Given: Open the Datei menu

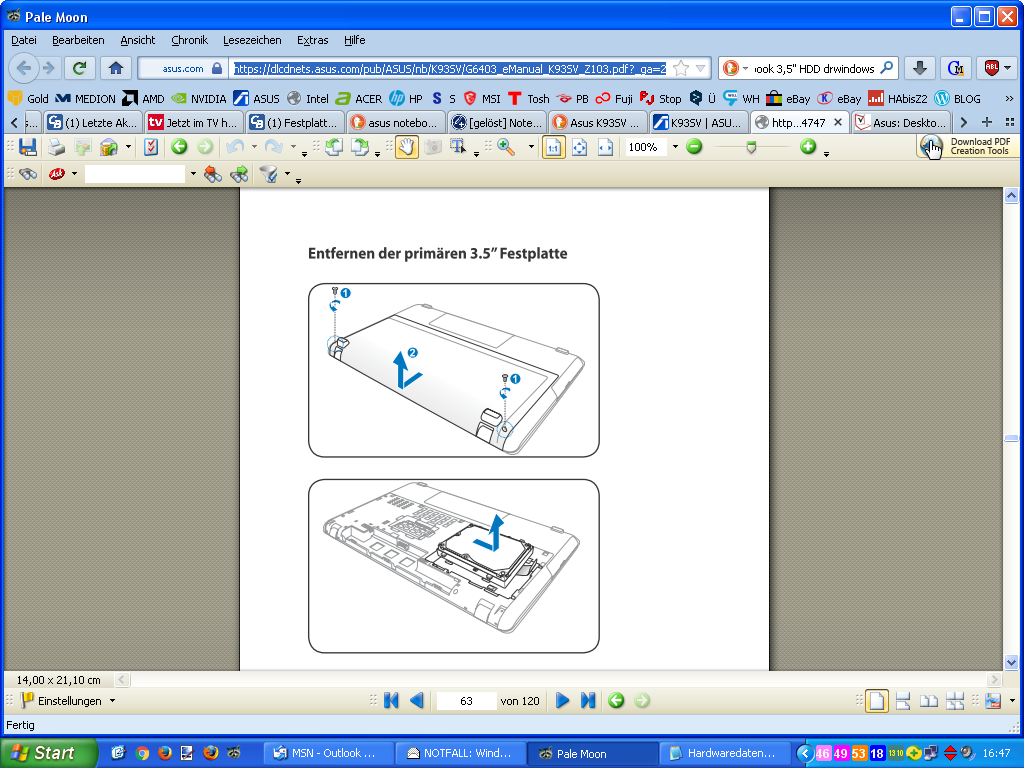Looking at the screenshot, I should click(24, 40).
